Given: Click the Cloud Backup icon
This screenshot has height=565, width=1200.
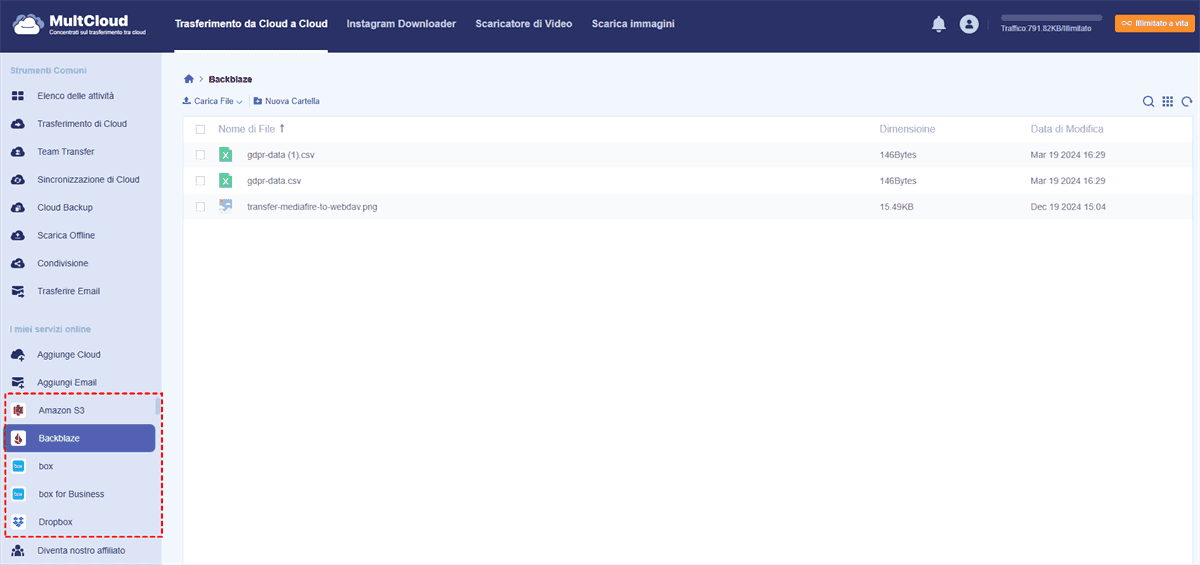Looking at the screenshot, I should [17, 208].
